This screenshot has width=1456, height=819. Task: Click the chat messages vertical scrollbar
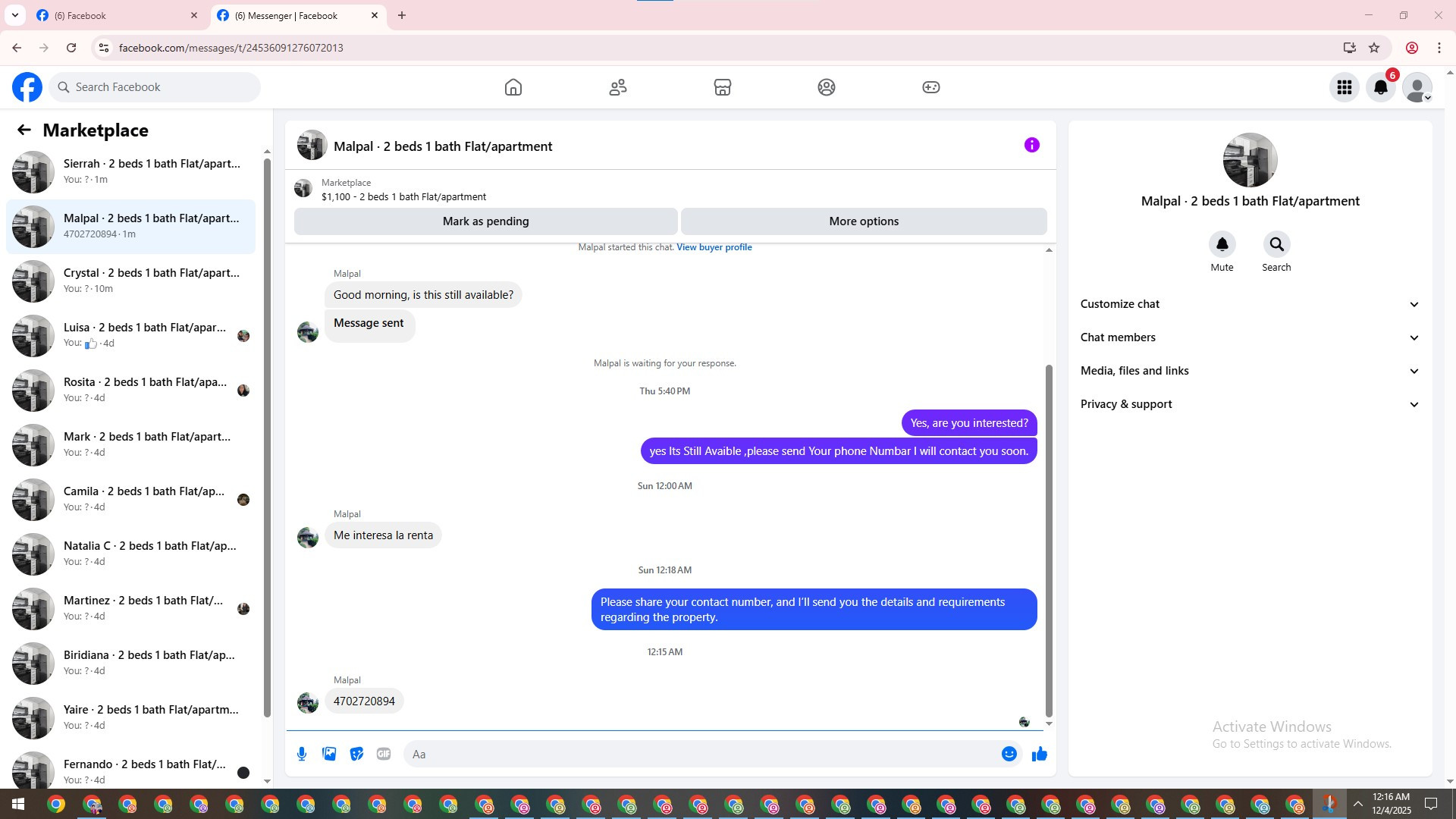point(1049,538)
